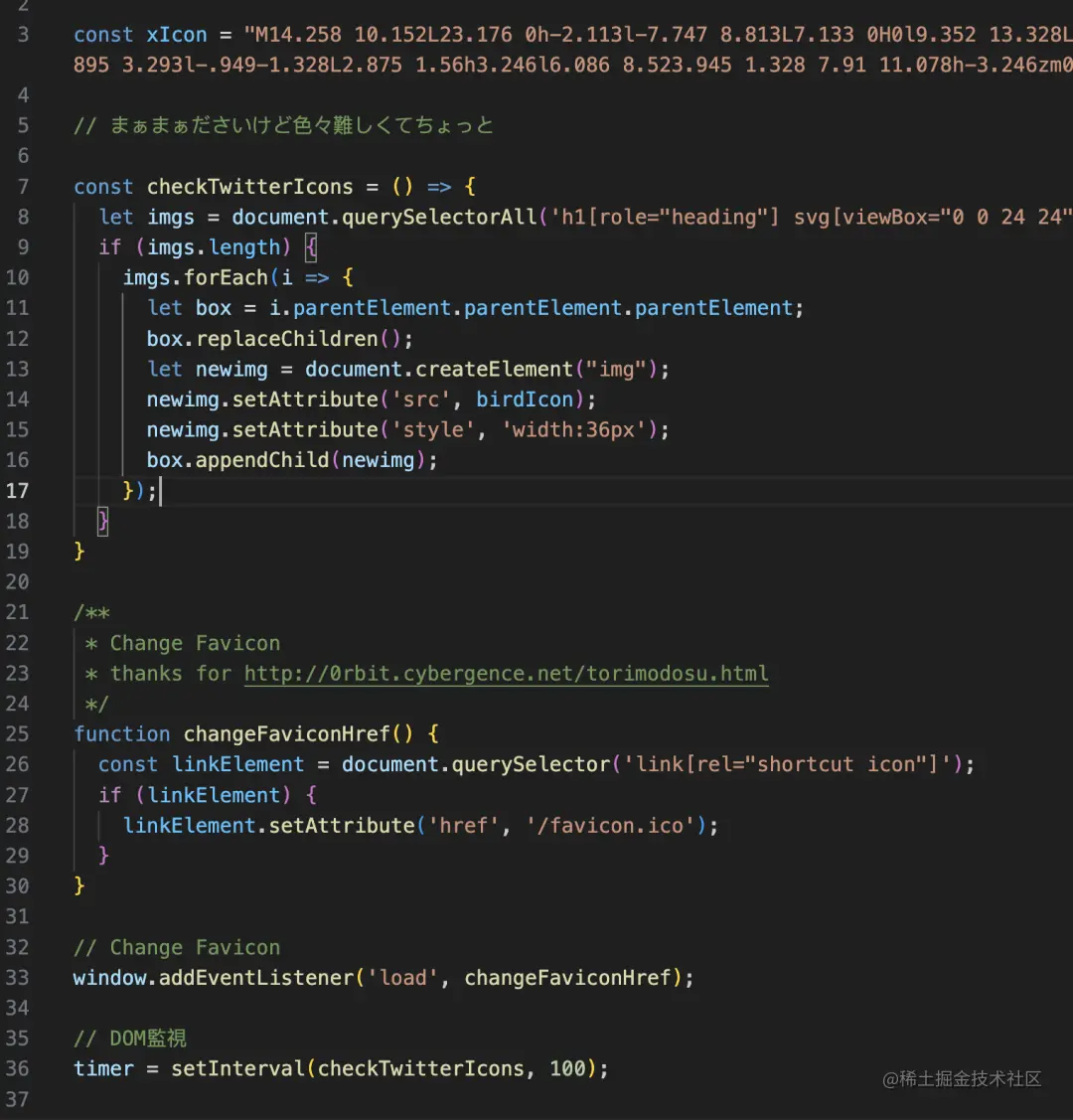Click the Japanese comment on line 5
Image resolution: width=1073 pixels, height=1120 pixels.
pos(283,125)
